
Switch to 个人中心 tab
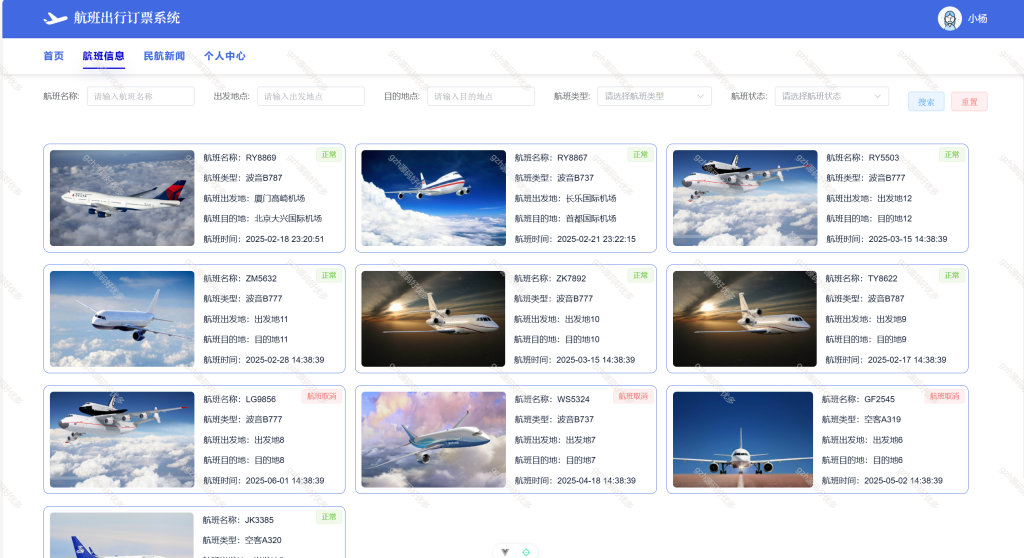pyautogui.click(x=225, y=56)
